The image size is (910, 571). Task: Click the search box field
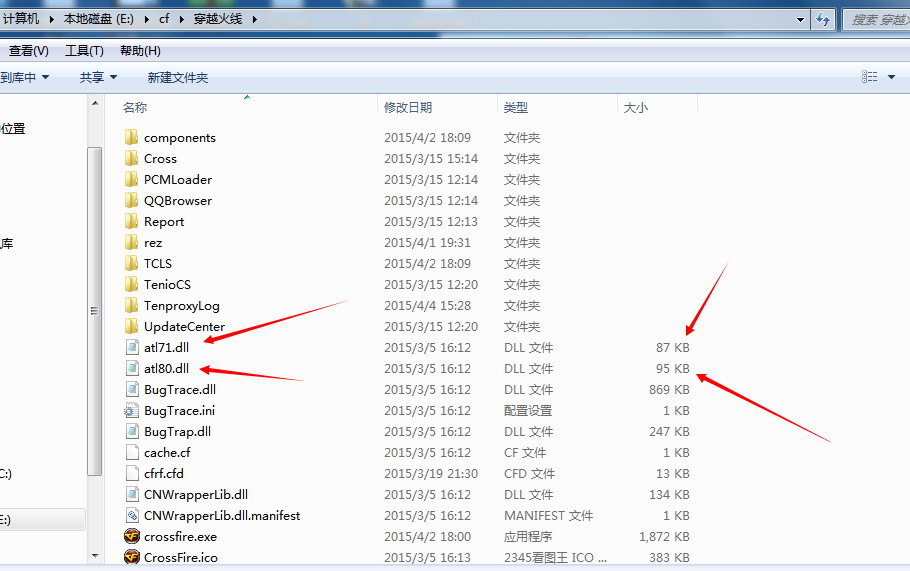876,20
